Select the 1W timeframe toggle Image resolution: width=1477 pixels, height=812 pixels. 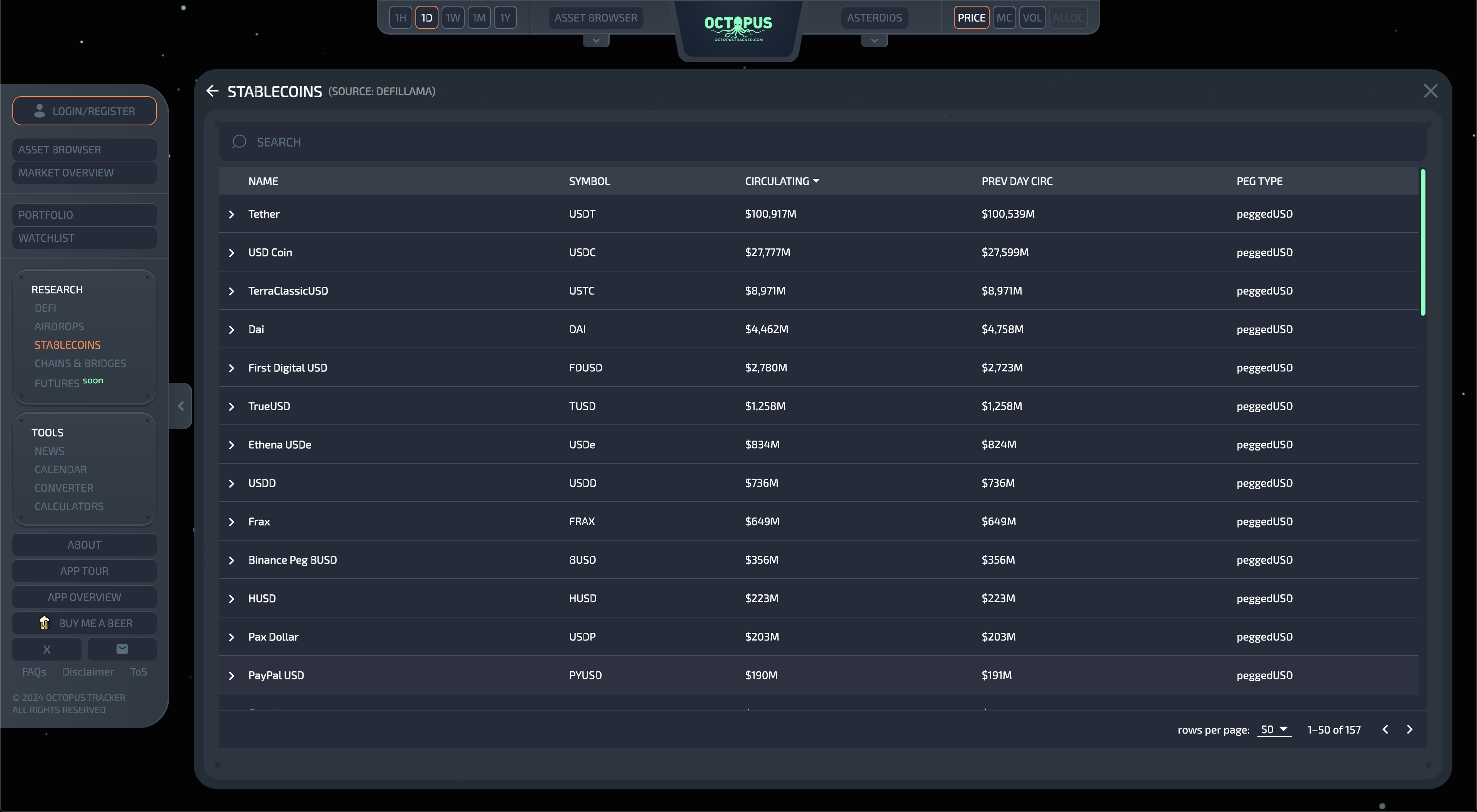click(452, 18)
